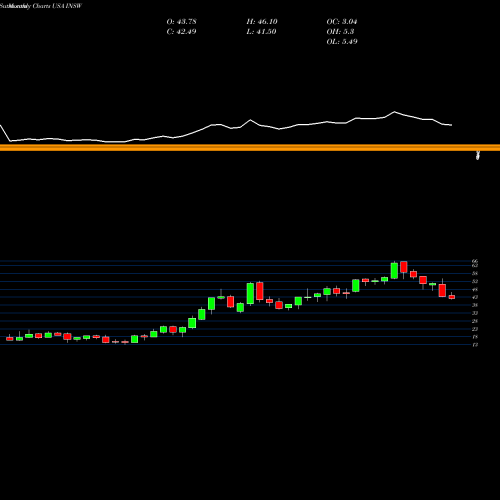The width and height of the screenshot is (500, 500).
Task: Click the 'OL: 5.49' reading
Action: coord(342,42)
